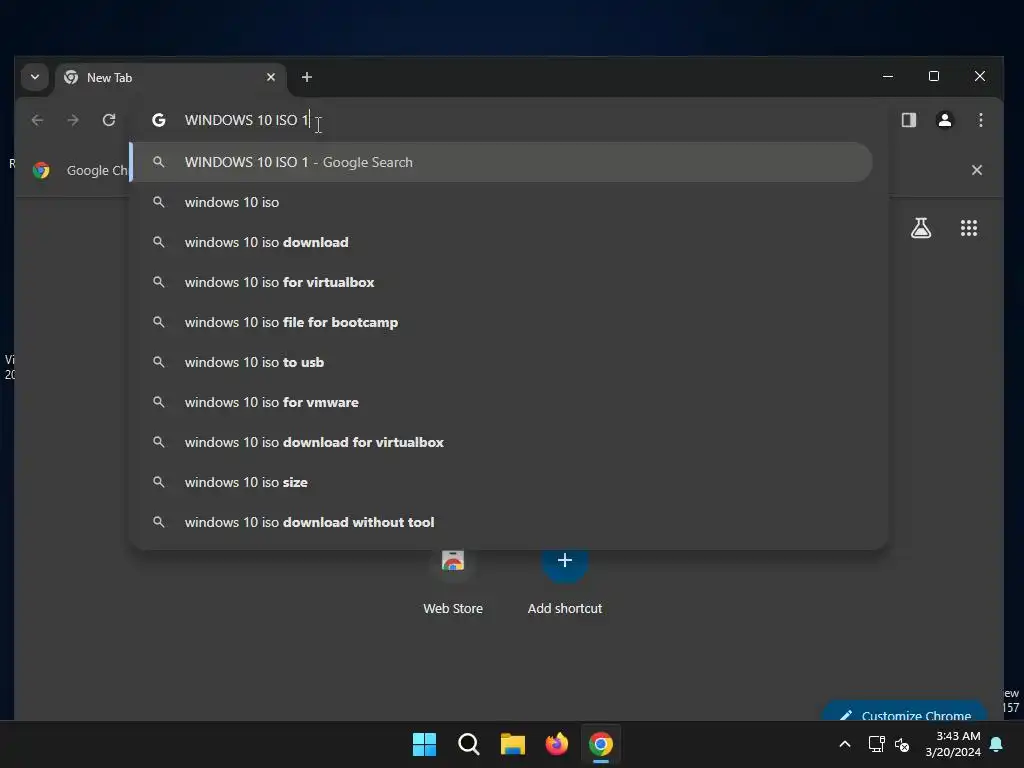This screenshot has width=1024, height=768.
Task: Maximize the Chrome window
Action: tap(934, 76)
